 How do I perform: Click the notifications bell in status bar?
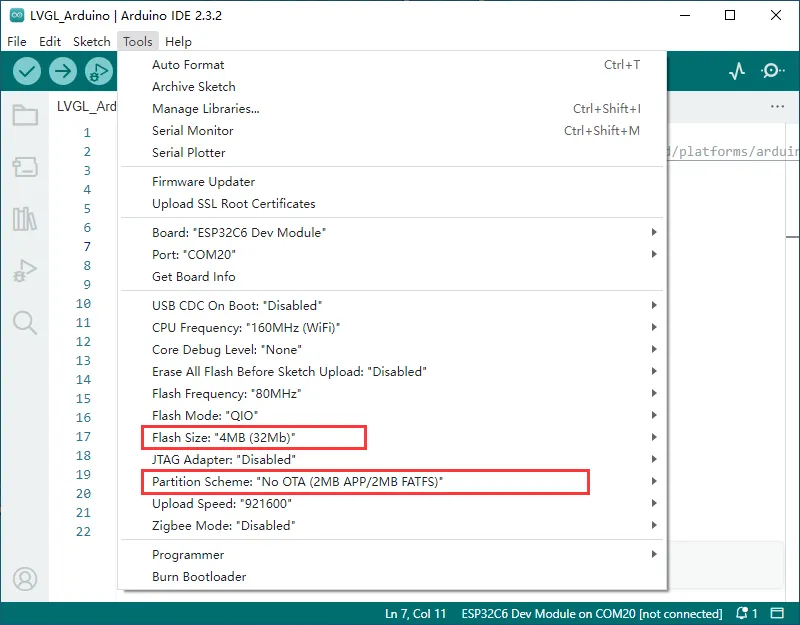742,614
